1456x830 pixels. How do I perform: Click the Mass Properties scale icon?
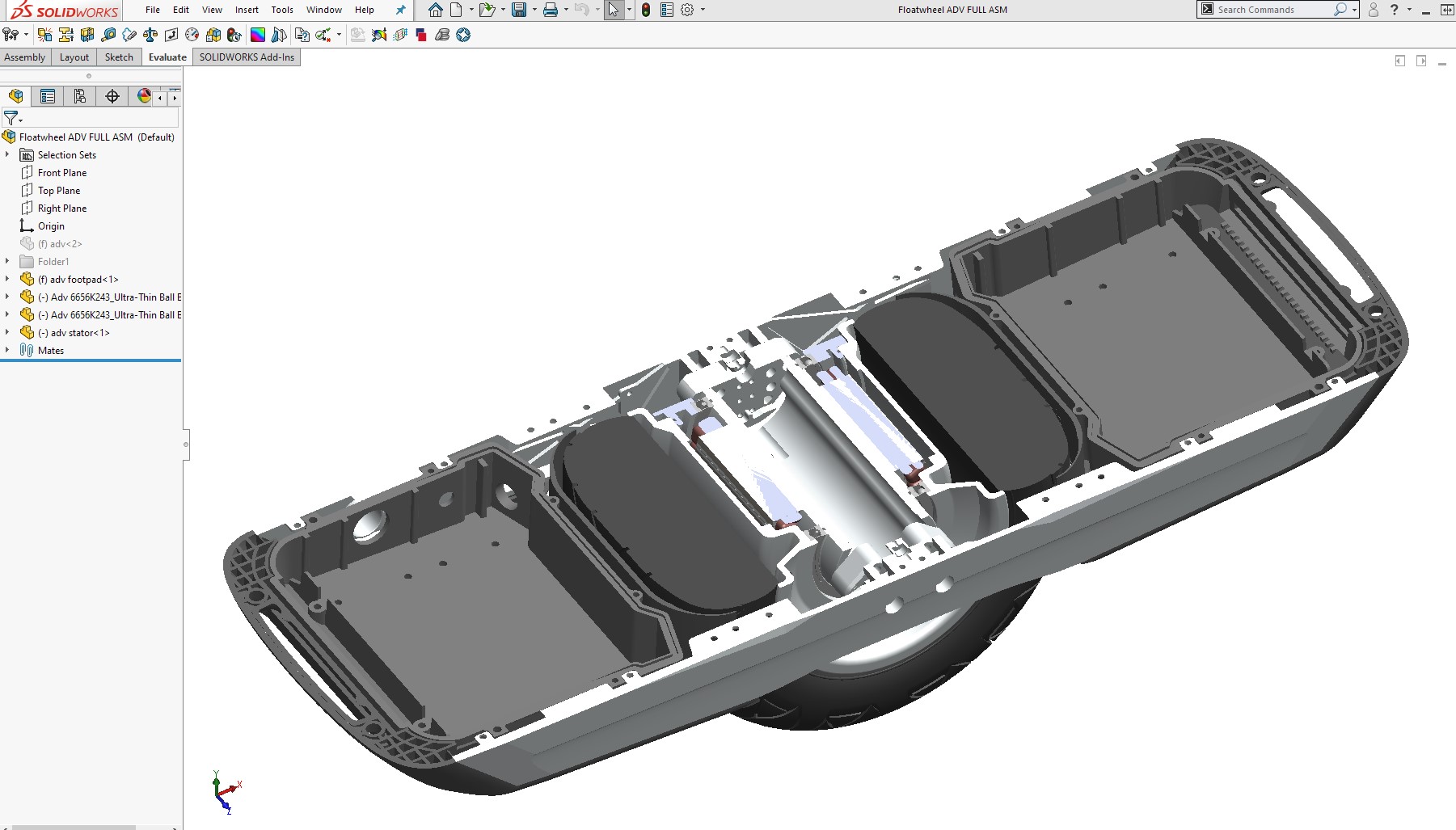tap(150, 35)
